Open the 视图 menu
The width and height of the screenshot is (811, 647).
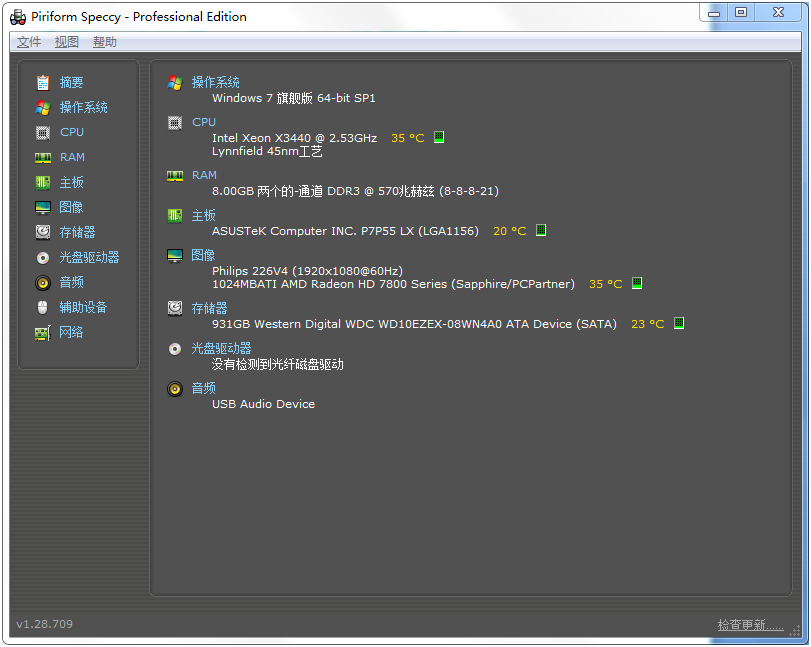click(x=67, y=42)
